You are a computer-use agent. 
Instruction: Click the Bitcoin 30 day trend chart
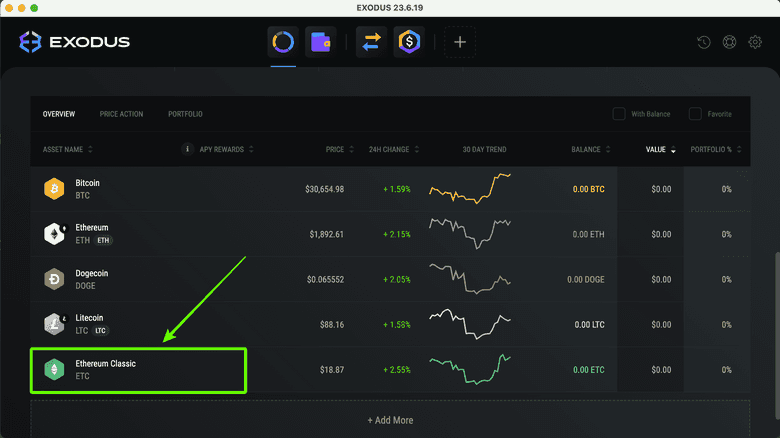coord(469,188)
